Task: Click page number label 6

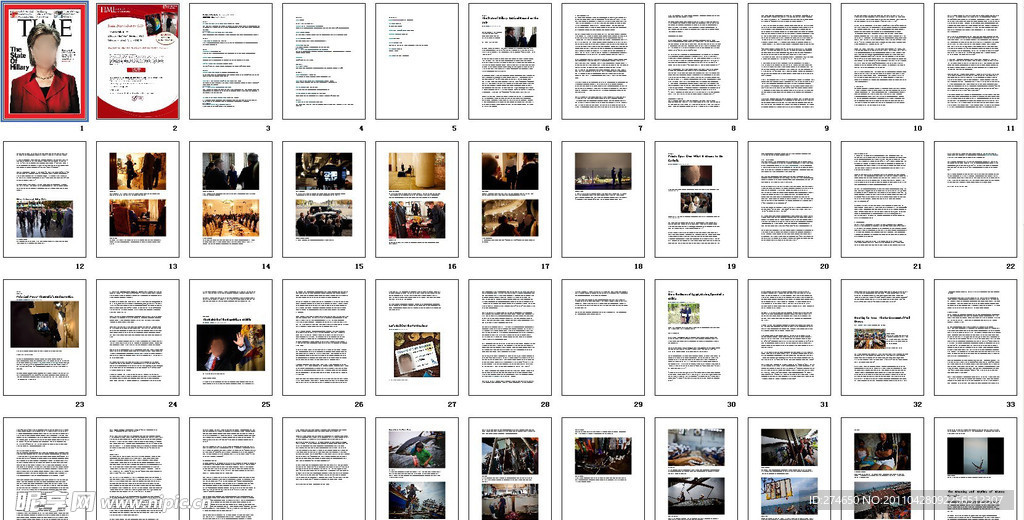Action: point(547,128)
